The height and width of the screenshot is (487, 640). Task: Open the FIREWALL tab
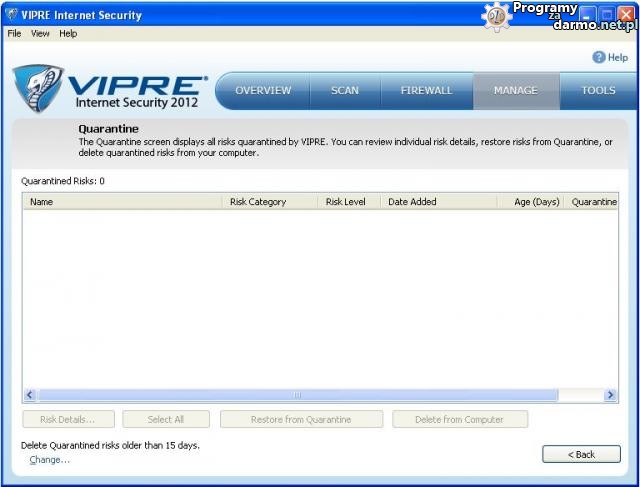(426, 90)
